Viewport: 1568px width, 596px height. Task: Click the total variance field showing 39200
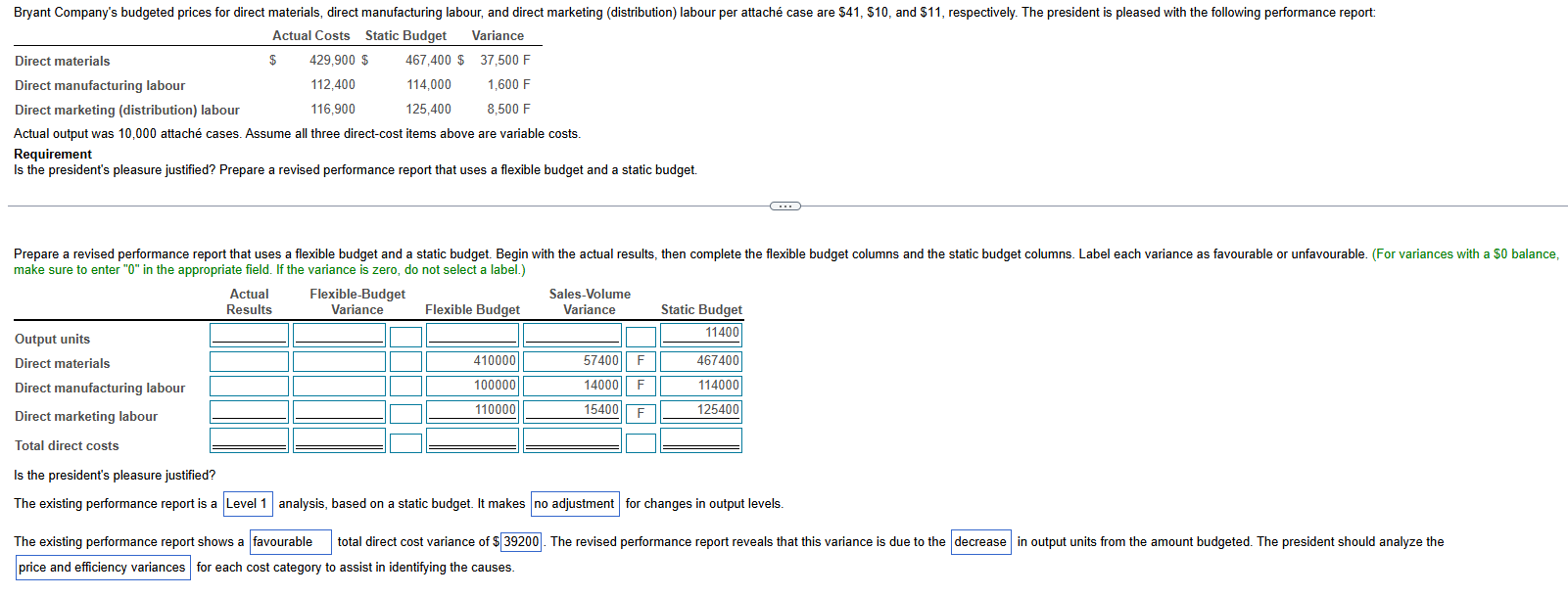521,542
